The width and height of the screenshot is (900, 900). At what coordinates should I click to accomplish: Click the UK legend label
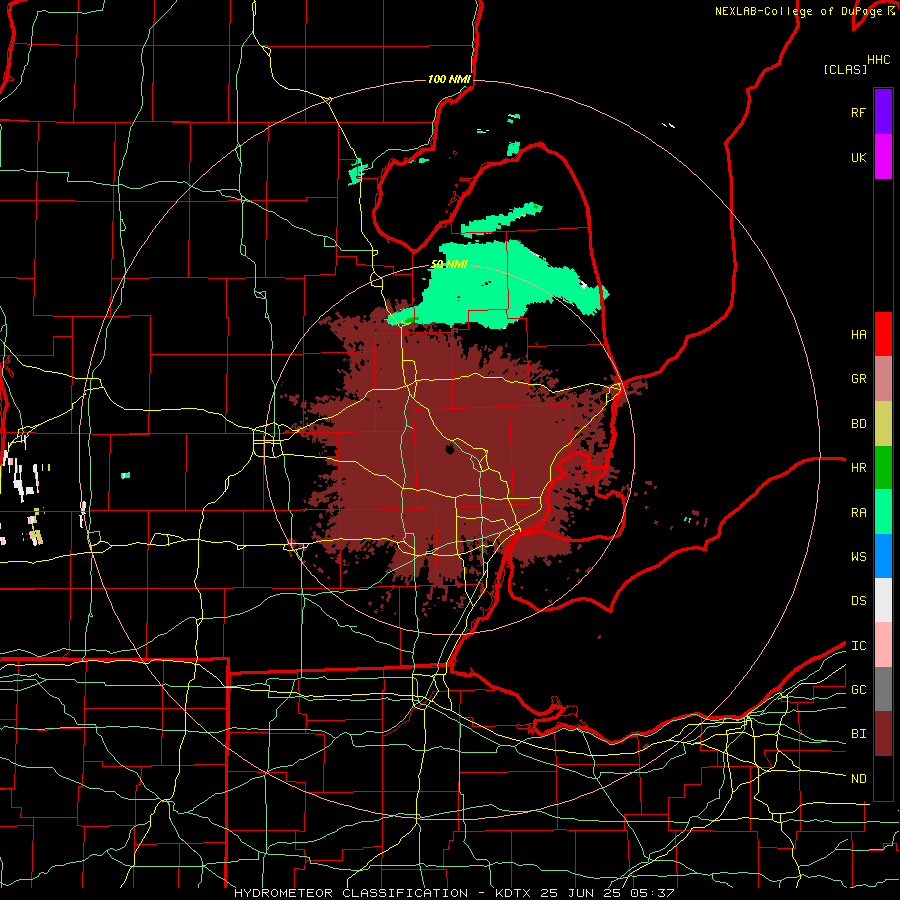858,158
